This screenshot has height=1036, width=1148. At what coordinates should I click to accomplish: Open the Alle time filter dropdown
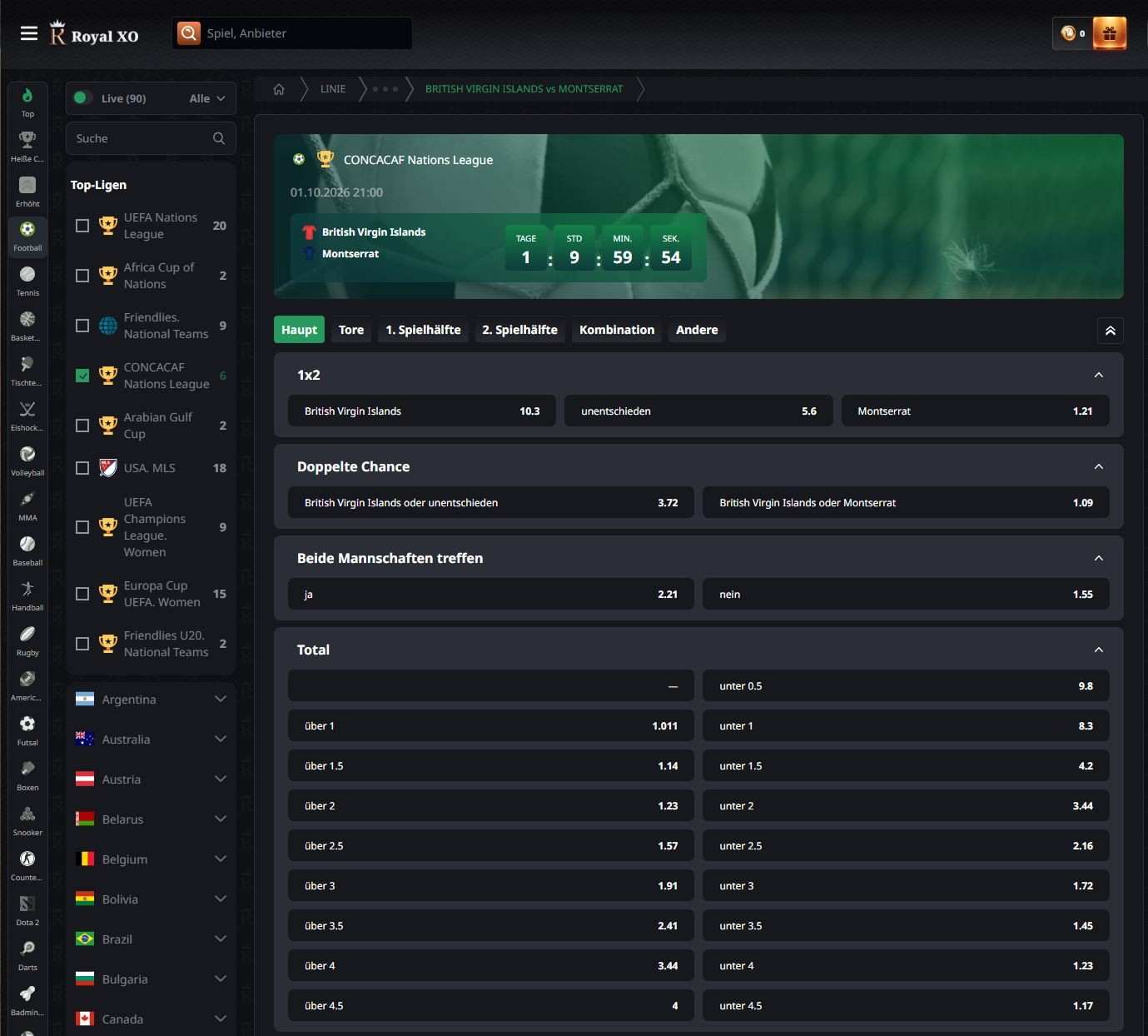click(207, 98)
